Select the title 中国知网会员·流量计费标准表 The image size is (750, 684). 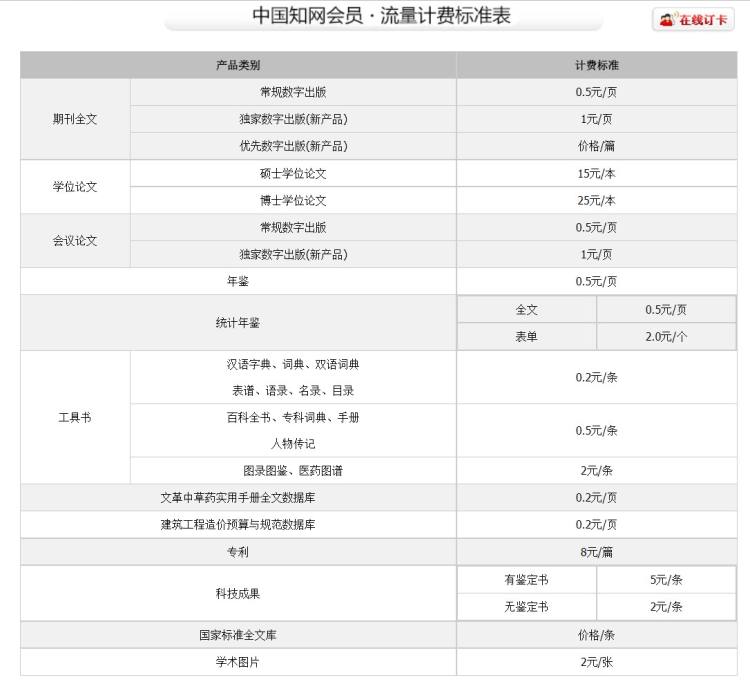[x=381, y=15]
